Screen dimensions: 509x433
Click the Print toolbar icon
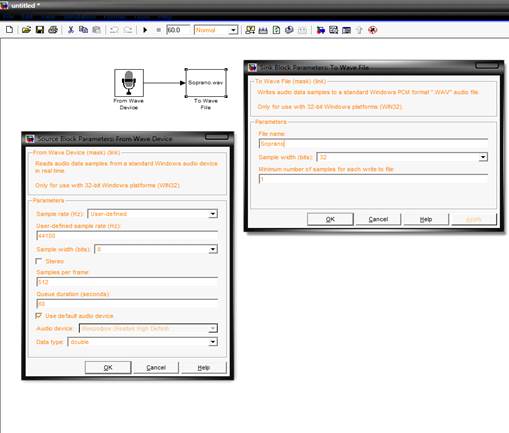[53, 30]
